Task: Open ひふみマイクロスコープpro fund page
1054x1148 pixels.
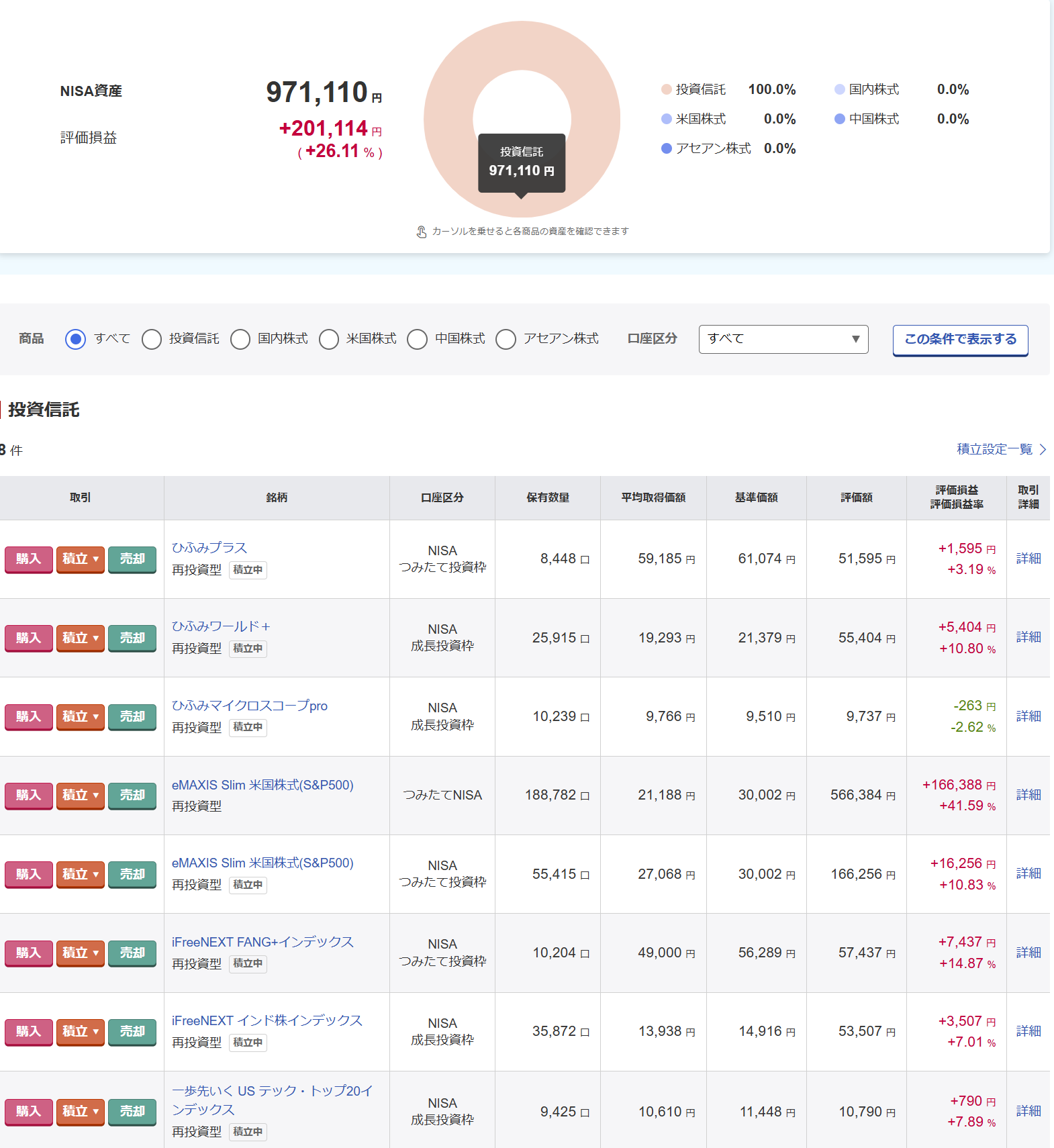Action: [x=249, y=706]
